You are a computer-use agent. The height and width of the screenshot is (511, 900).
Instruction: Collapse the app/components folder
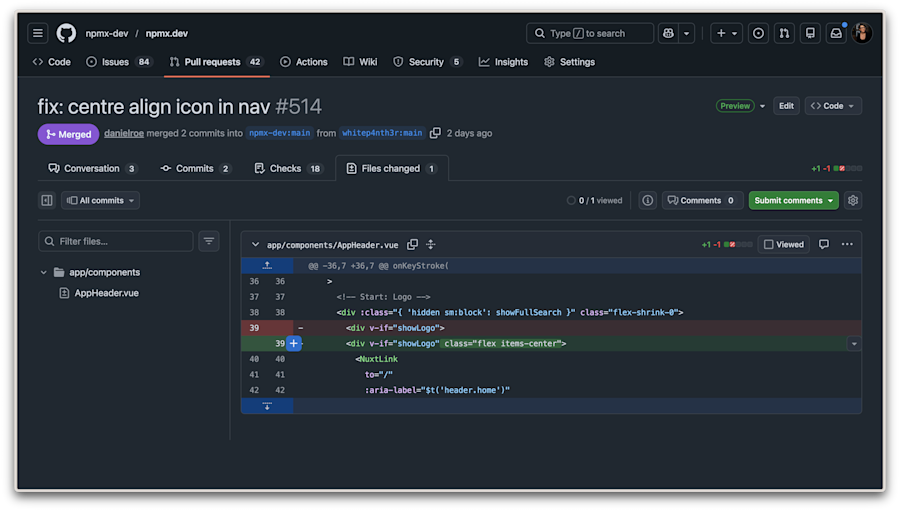[44, 272]
